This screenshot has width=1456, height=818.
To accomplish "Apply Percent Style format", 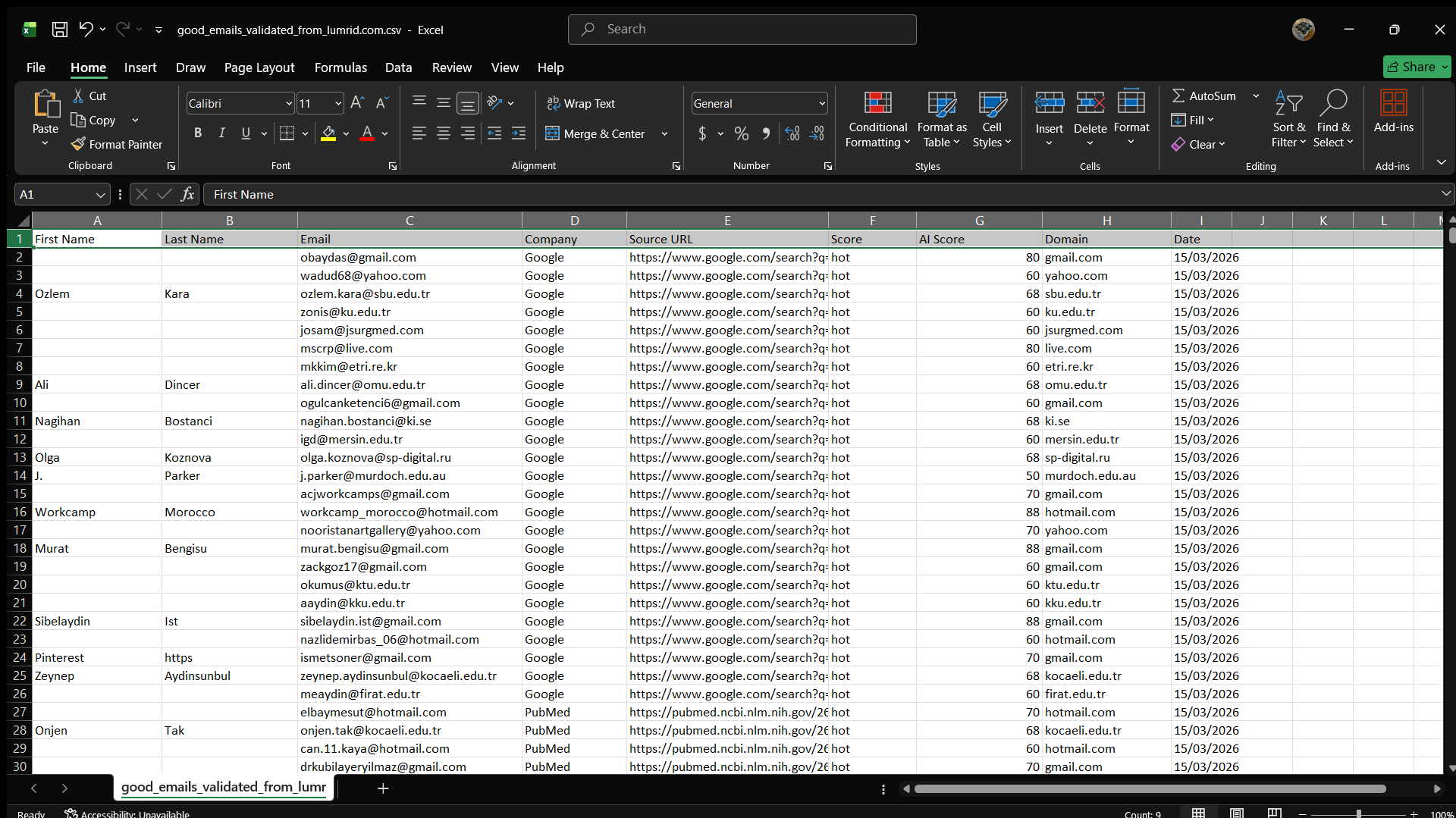I will click(742, 133).
